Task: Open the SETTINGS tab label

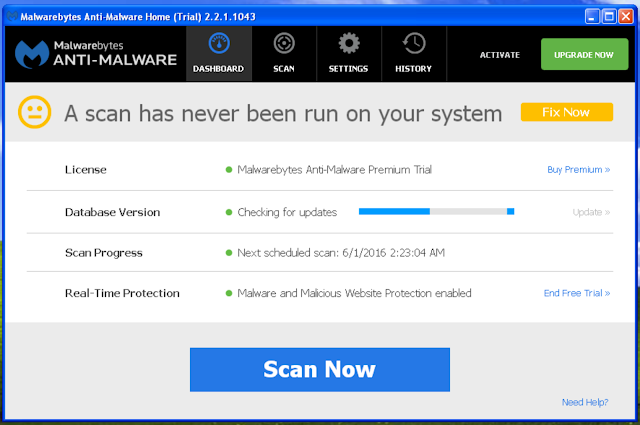Action: point(349,69)
